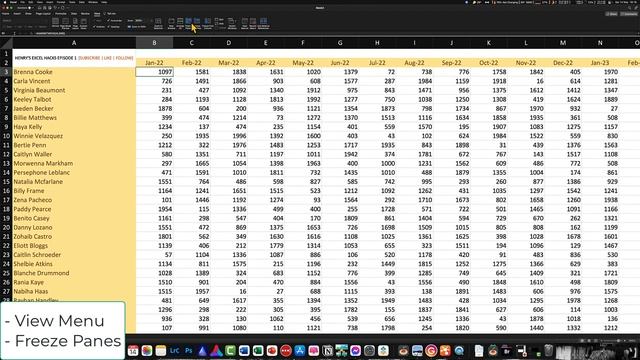Select column M header
Image resolution: width=640 pixels, height=360 pixels.
click(563, 42)
